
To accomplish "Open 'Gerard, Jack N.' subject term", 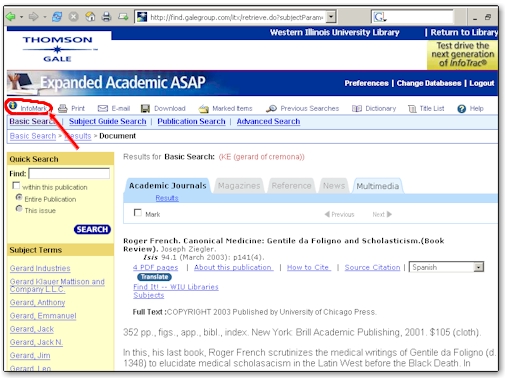I will pos(36,342).
